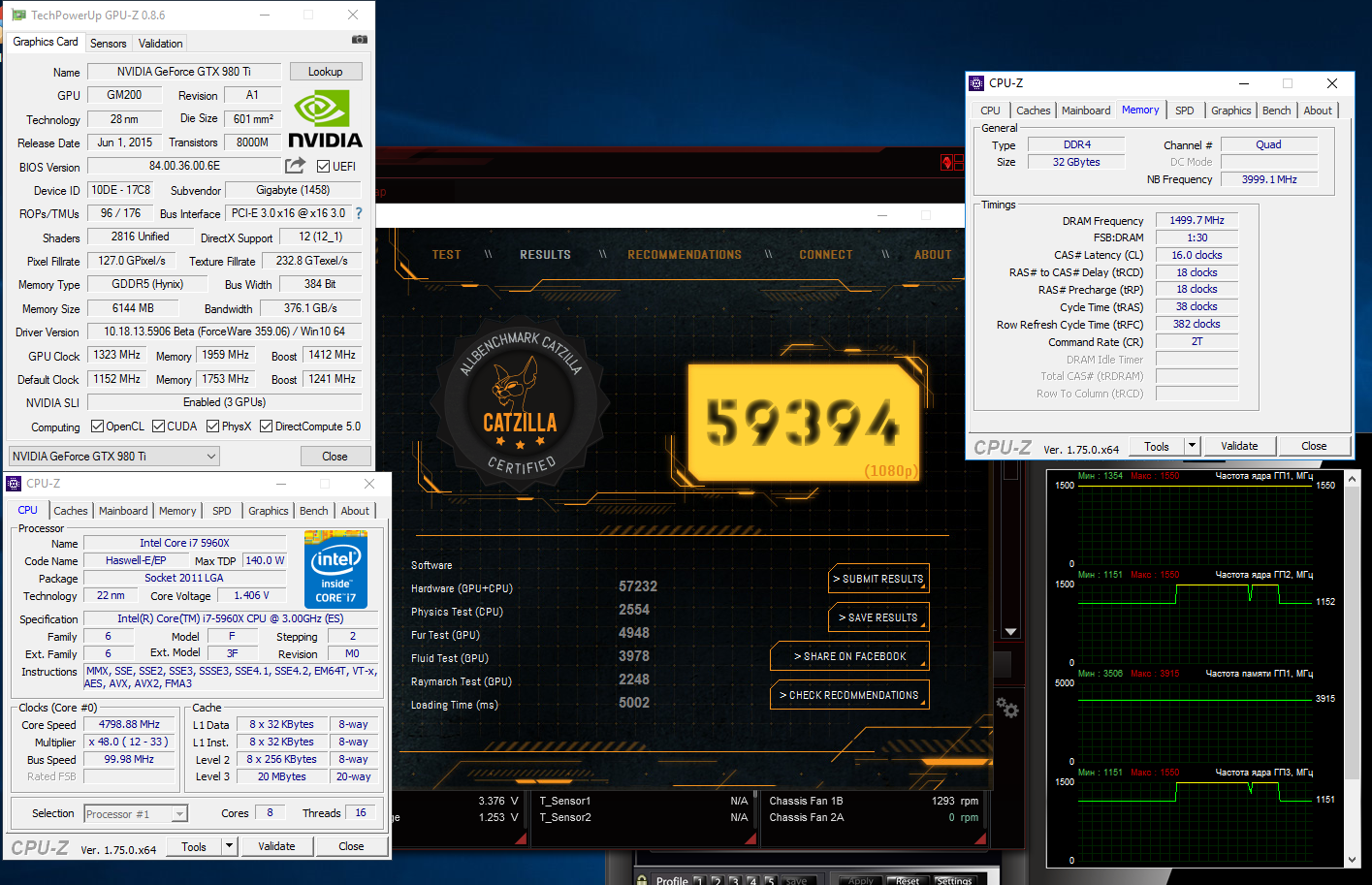Open the Processor #1 selection dropdown
Image resolution: width=1372 pixels, height=885 pixels.
tap(135, 814)
